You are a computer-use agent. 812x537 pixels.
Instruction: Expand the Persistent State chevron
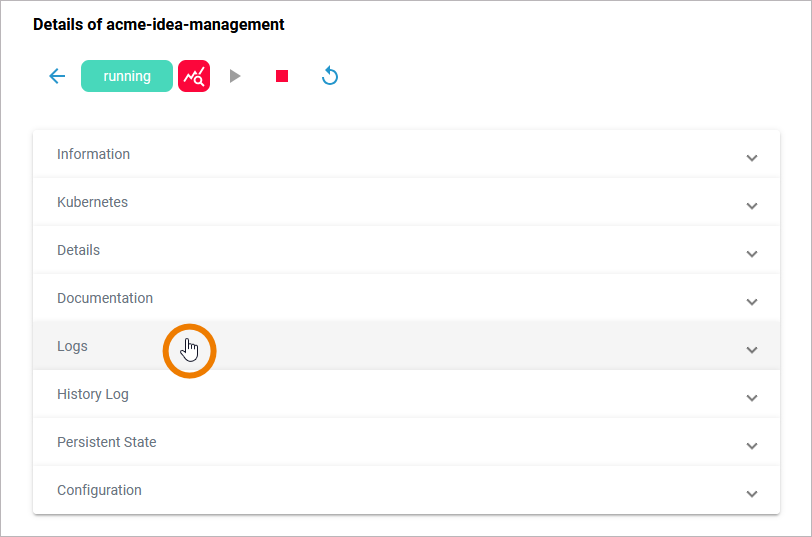752,446
